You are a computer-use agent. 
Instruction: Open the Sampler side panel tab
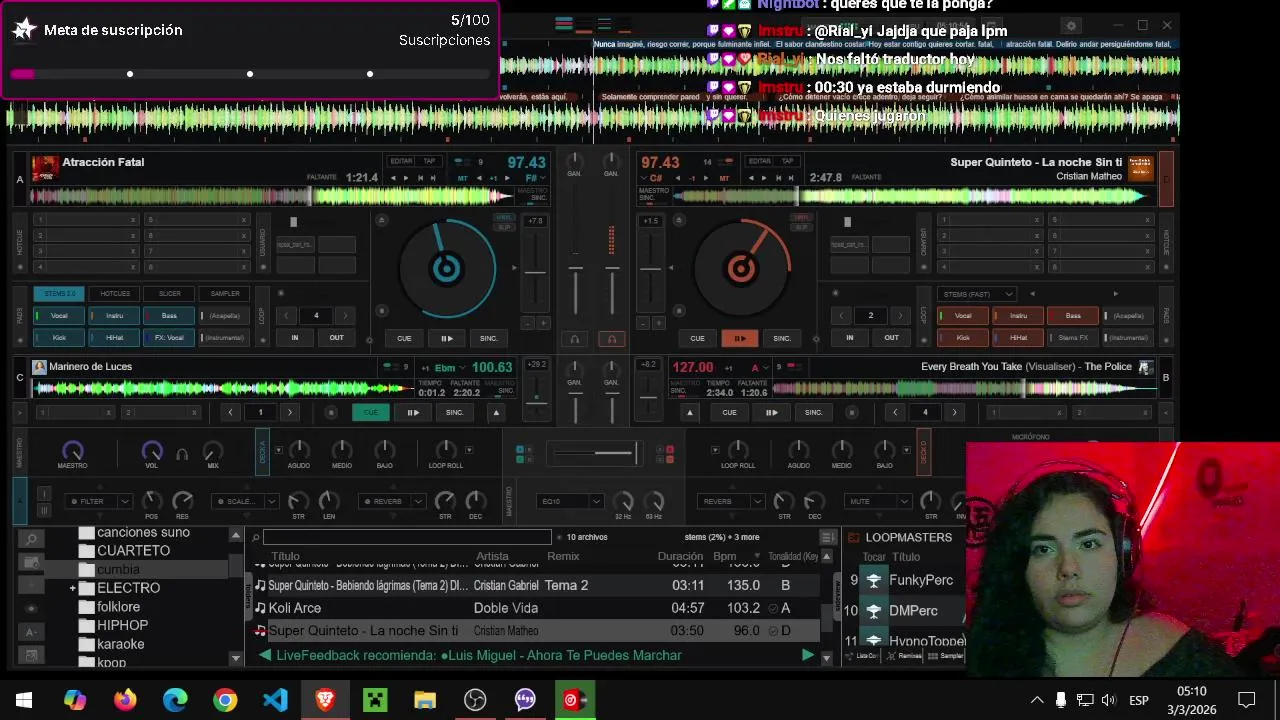[x=946, y=656]
